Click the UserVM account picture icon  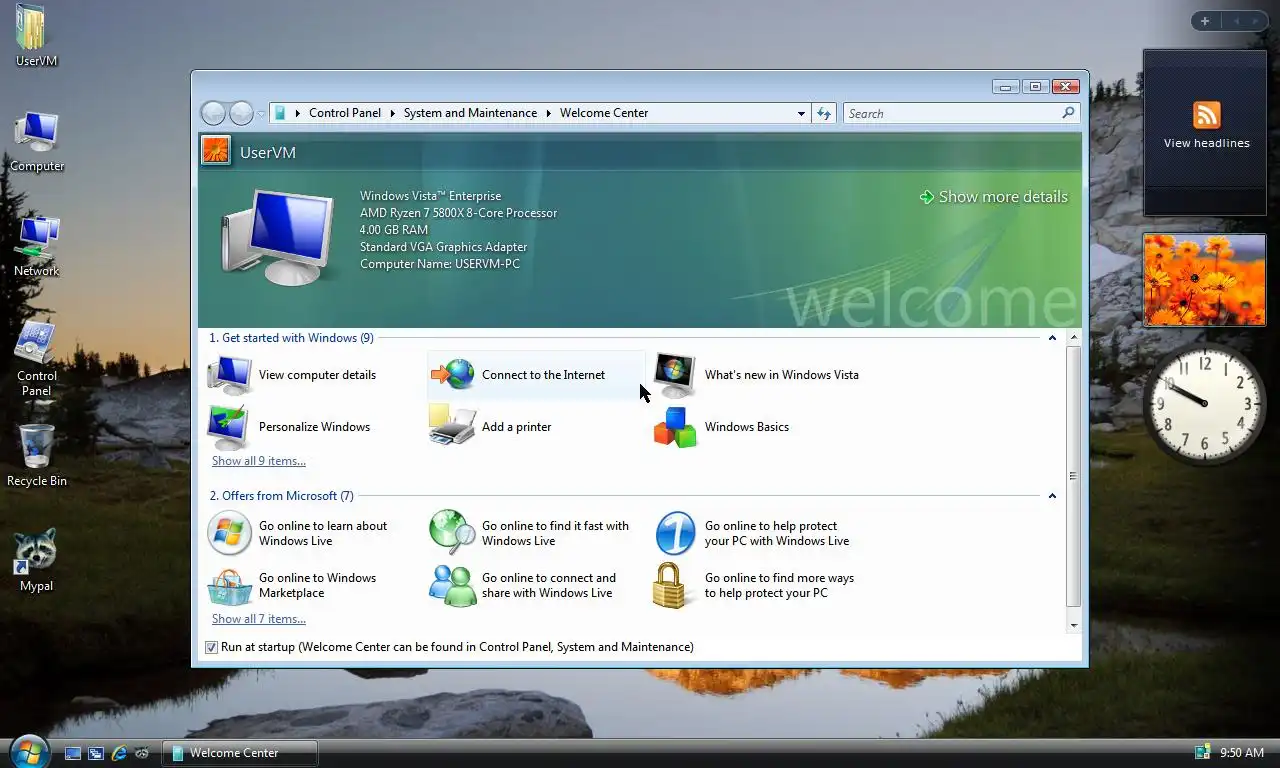click(215, 151)
